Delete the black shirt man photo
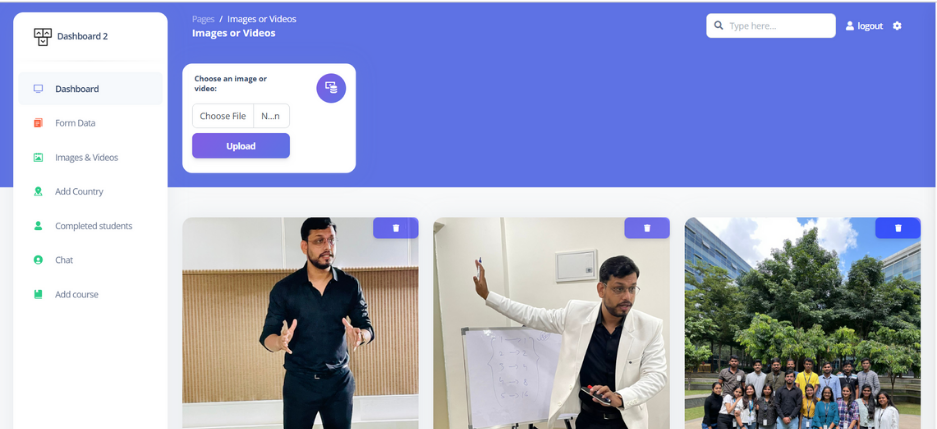Viewport: 937px width, 429px height. point(396,228)
